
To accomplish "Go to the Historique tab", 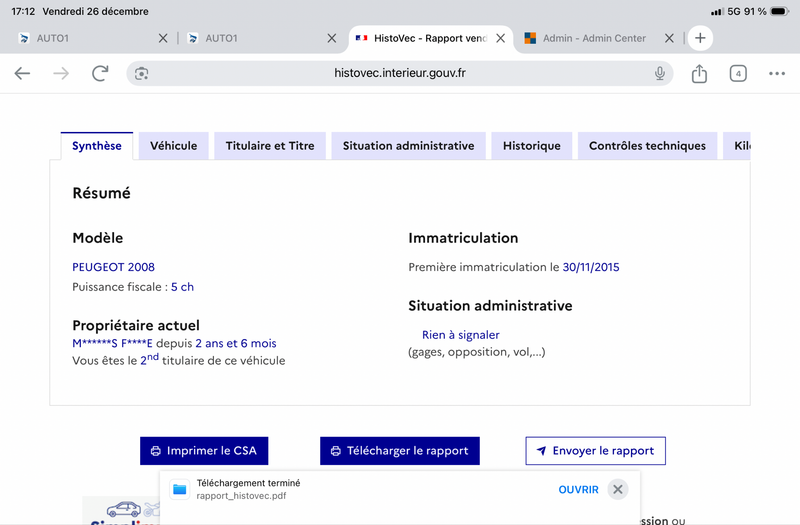I will point(532,146).
